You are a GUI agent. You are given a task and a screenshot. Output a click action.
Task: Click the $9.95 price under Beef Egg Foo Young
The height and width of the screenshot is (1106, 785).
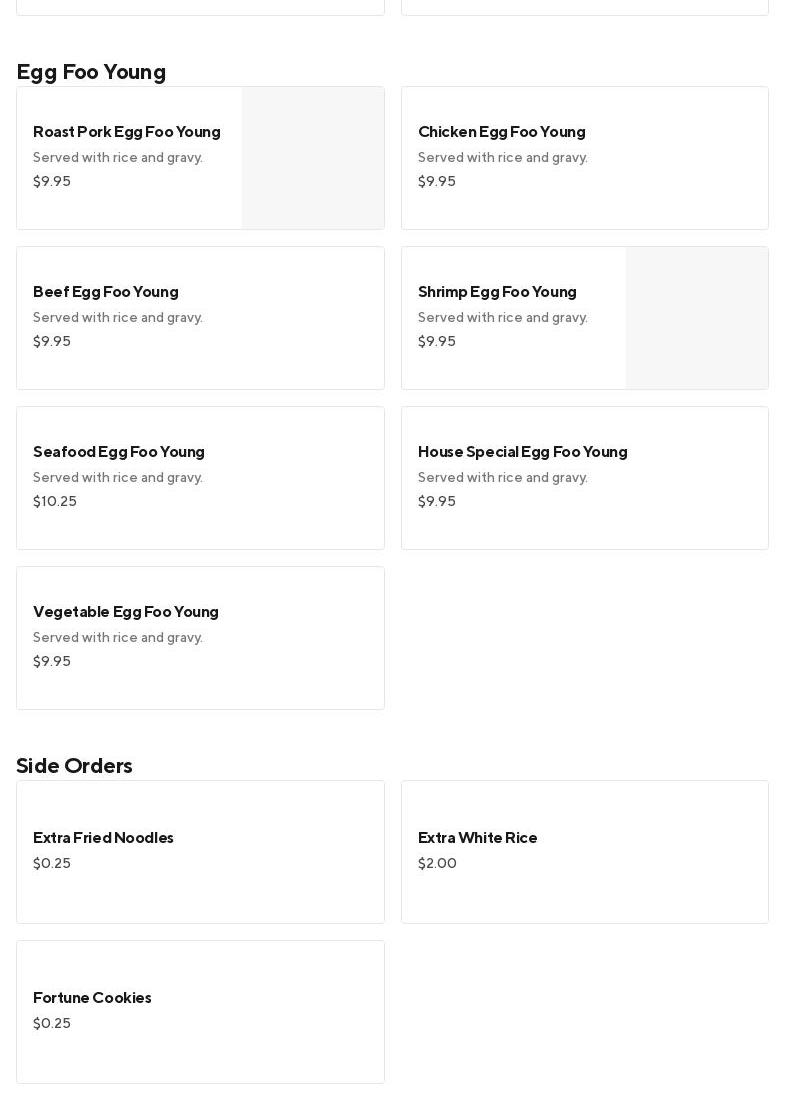coord(52,342)
